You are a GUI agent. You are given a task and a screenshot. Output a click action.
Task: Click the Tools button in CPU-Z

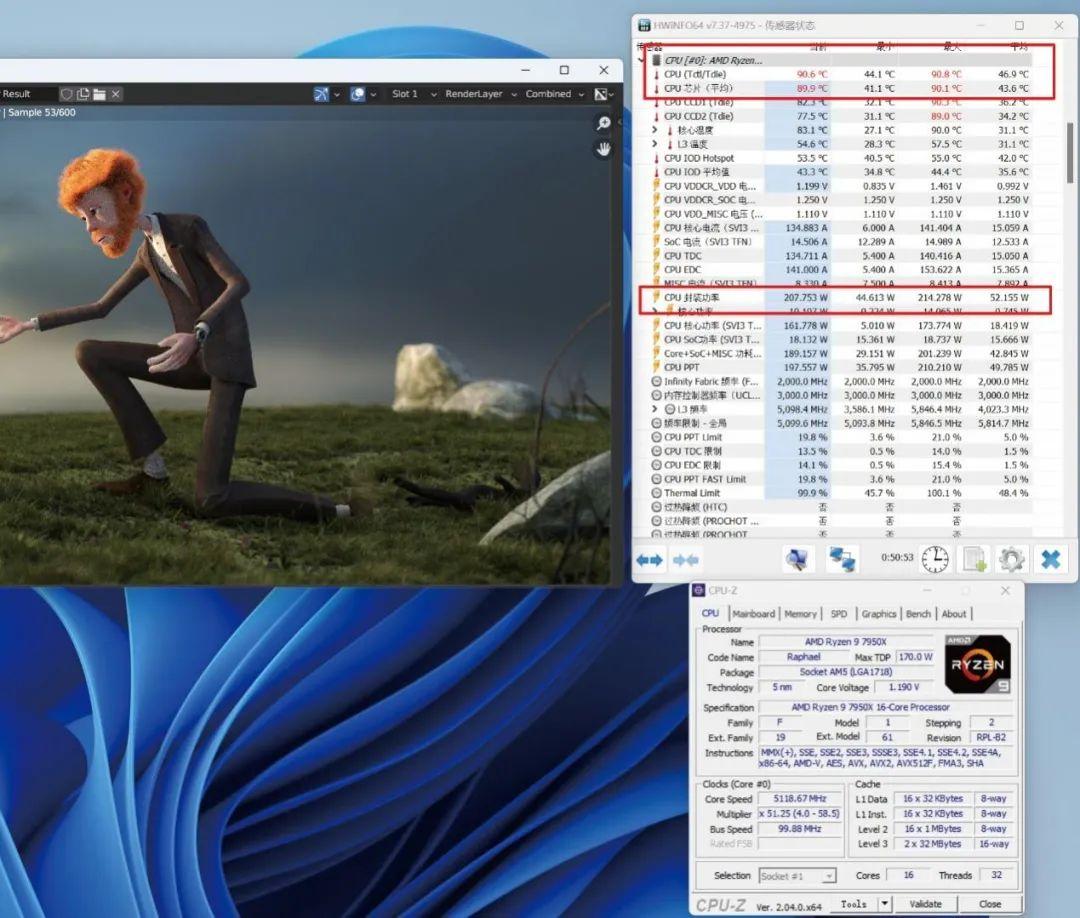point(853,903)
